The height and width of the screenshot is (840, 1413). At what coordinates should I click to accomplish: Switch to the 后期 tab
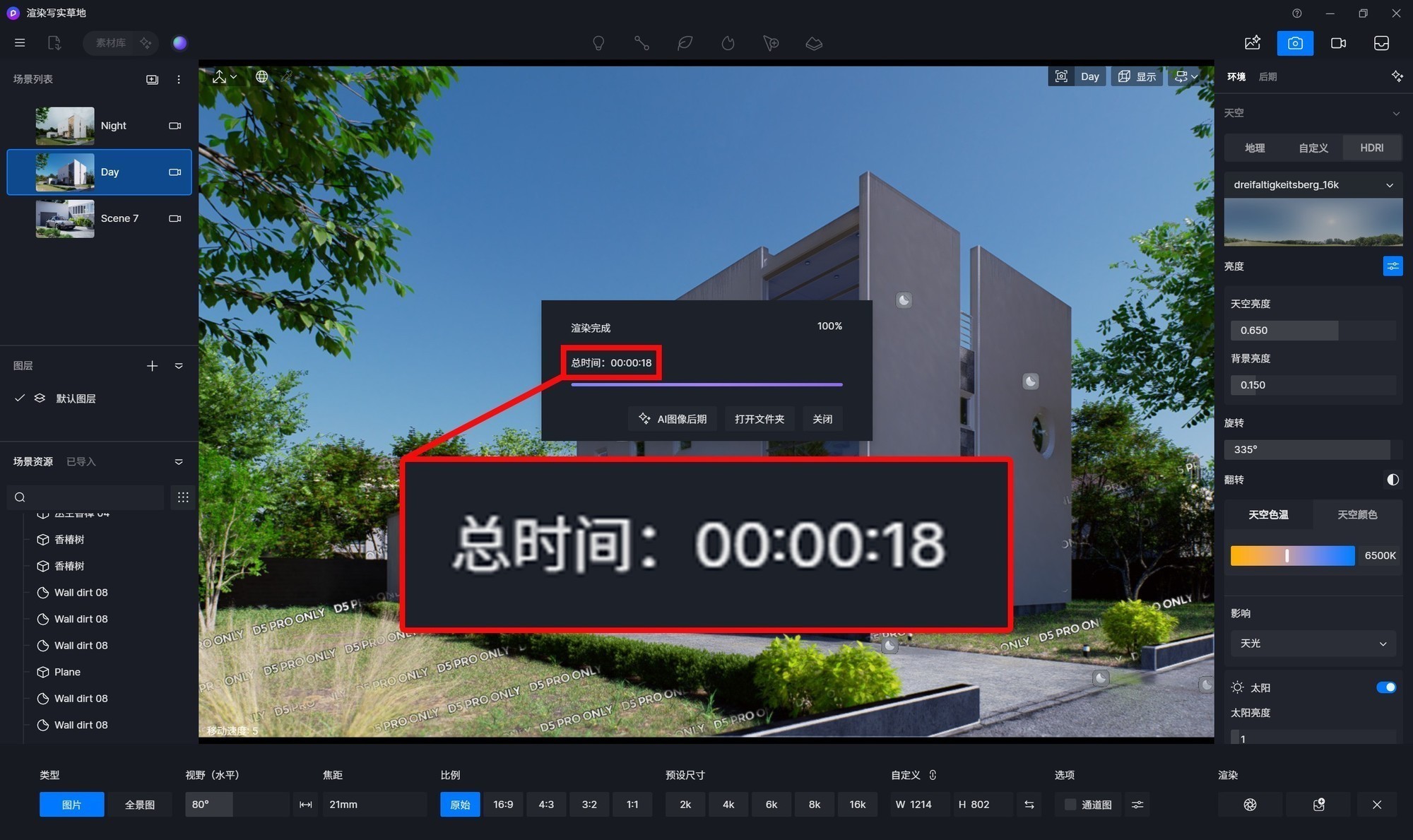(1267, 76)
